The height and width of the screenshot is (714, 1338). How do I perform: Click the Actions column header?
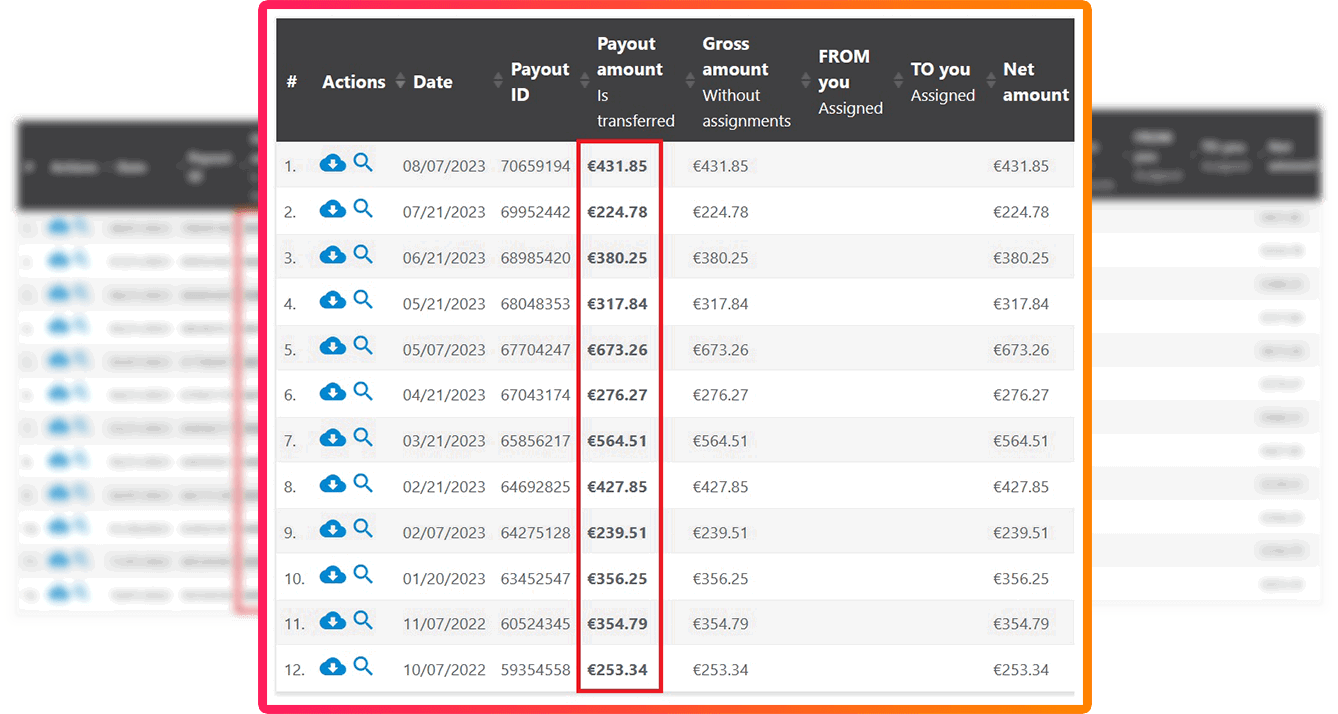[x=353, y=82]
